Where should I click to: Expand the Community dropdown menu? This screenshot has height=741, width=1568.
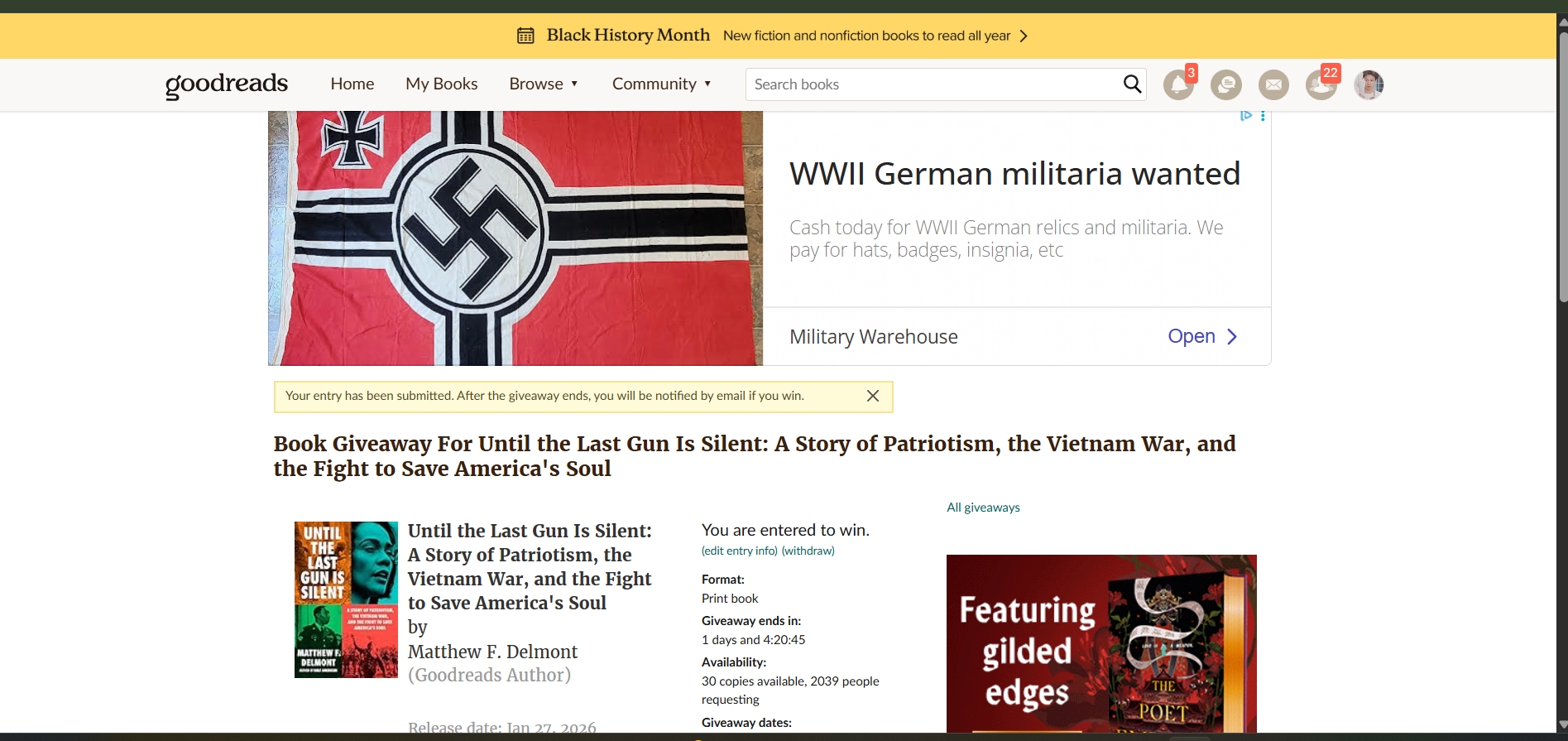point(661,84)
